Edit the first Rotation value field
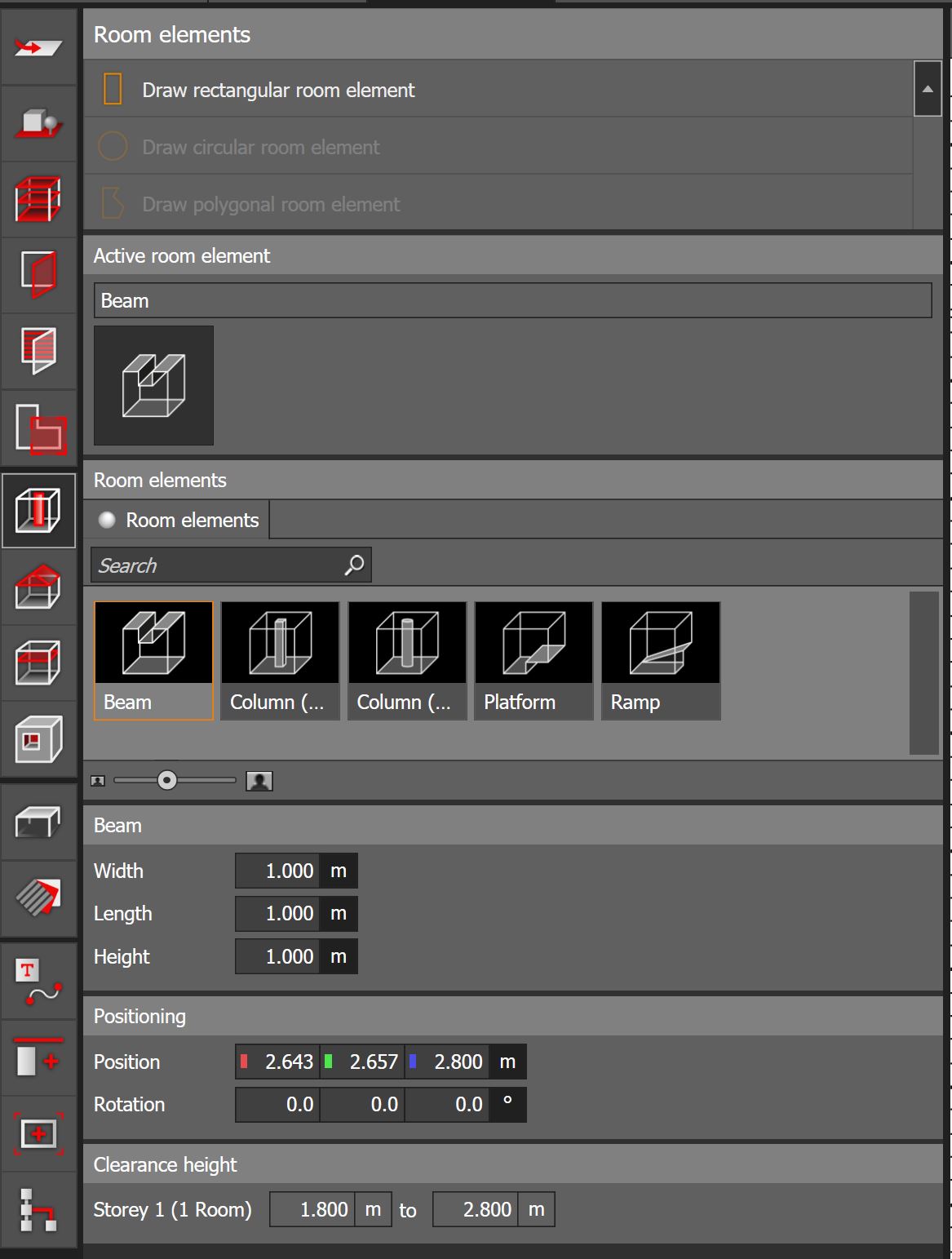This screenshot has height=1259, width=952. click(277, 1104)
